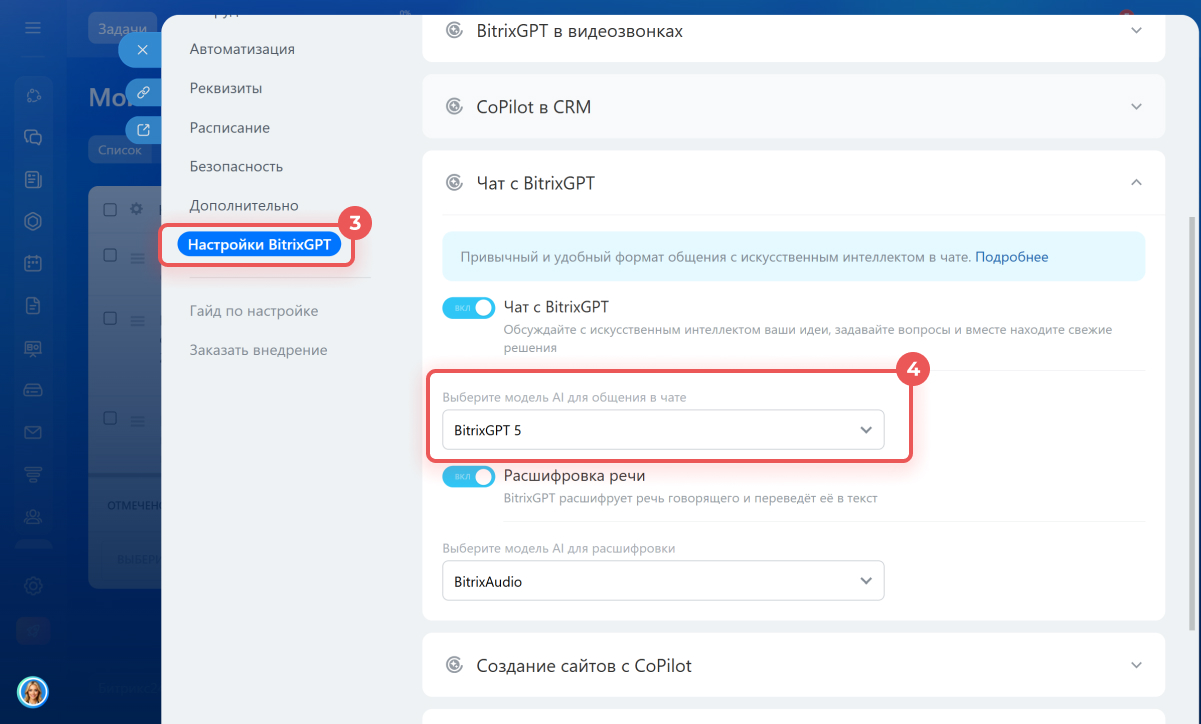The width and height of the screenshot is (1201, 724).
Task: Click the mail envelope icon in sidebar
Action: point(33,432)
